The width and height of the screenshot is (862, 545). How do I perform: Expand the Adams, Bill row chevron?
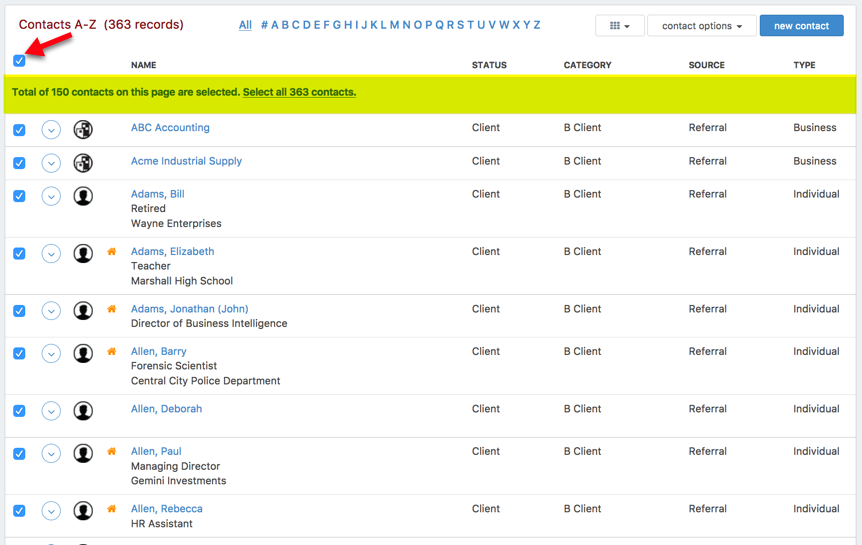(51, 196)
